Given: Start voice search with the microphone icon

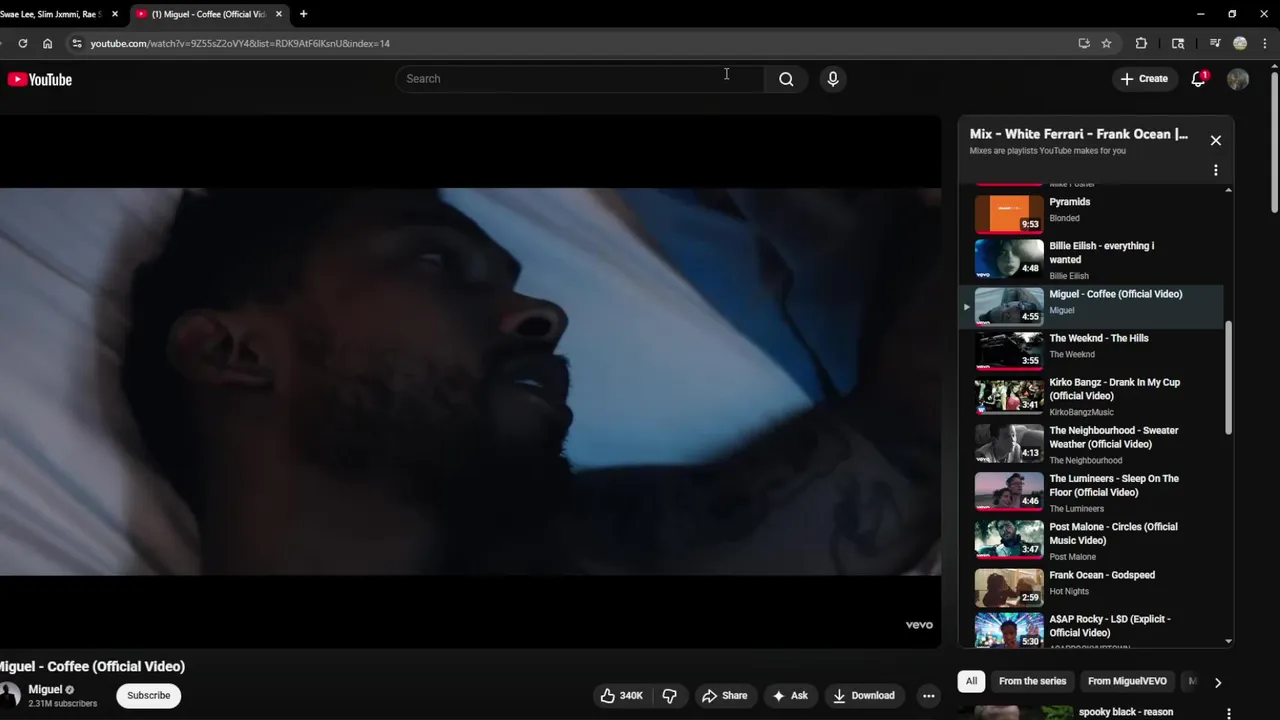Looking at the screenshot, I should [833, 79].
